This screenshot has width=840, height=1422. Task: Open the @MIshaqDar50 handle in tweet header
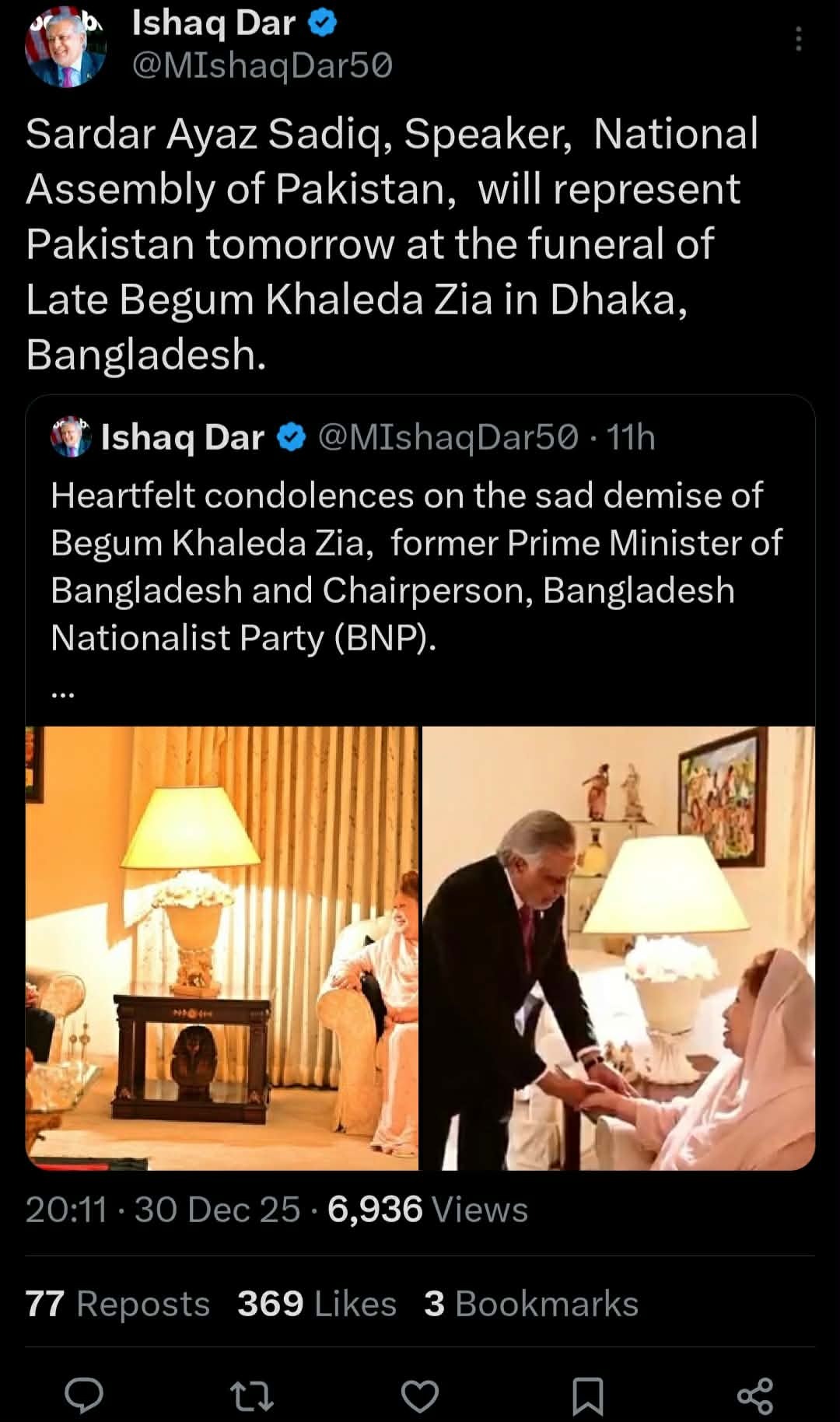(x=262, y=66)
